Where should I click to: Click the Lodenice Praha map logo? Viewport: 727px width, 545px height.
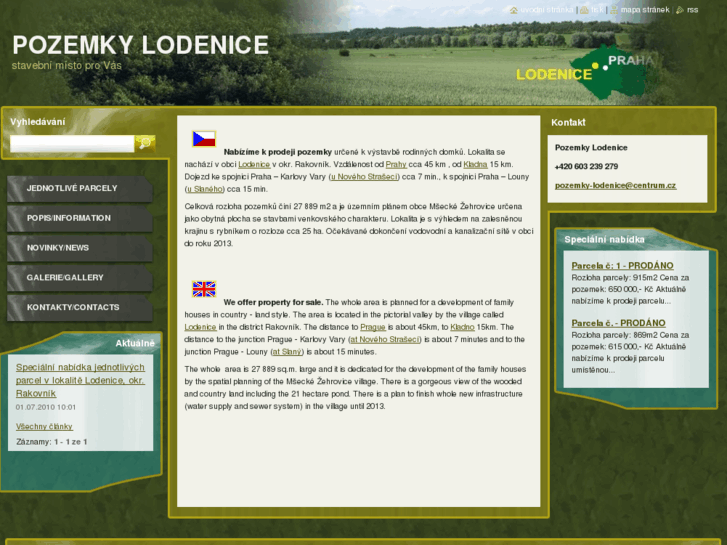point(587,72)
